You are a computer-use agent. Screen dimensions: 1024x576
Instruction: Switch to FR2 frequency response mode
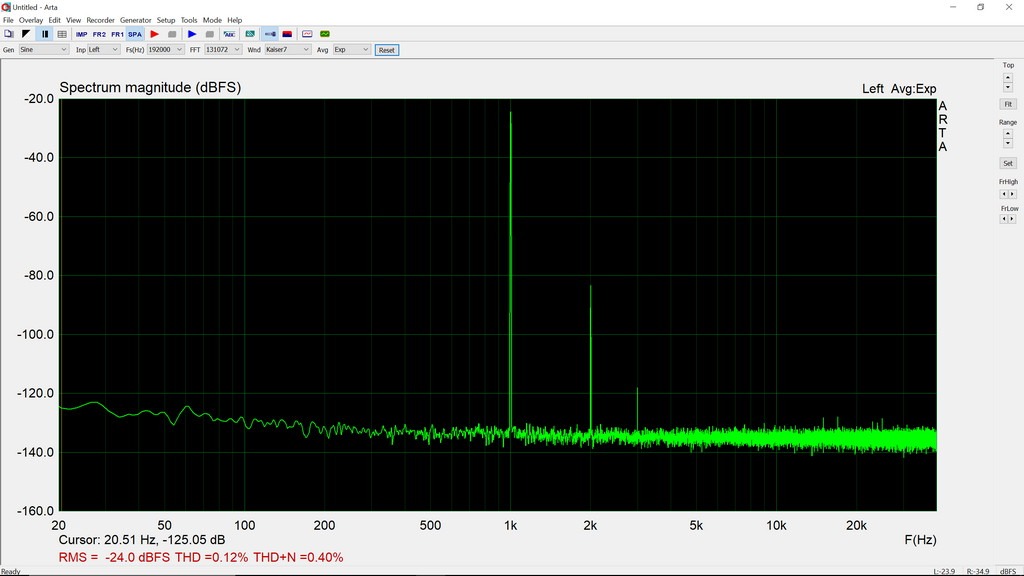point(99,34)
